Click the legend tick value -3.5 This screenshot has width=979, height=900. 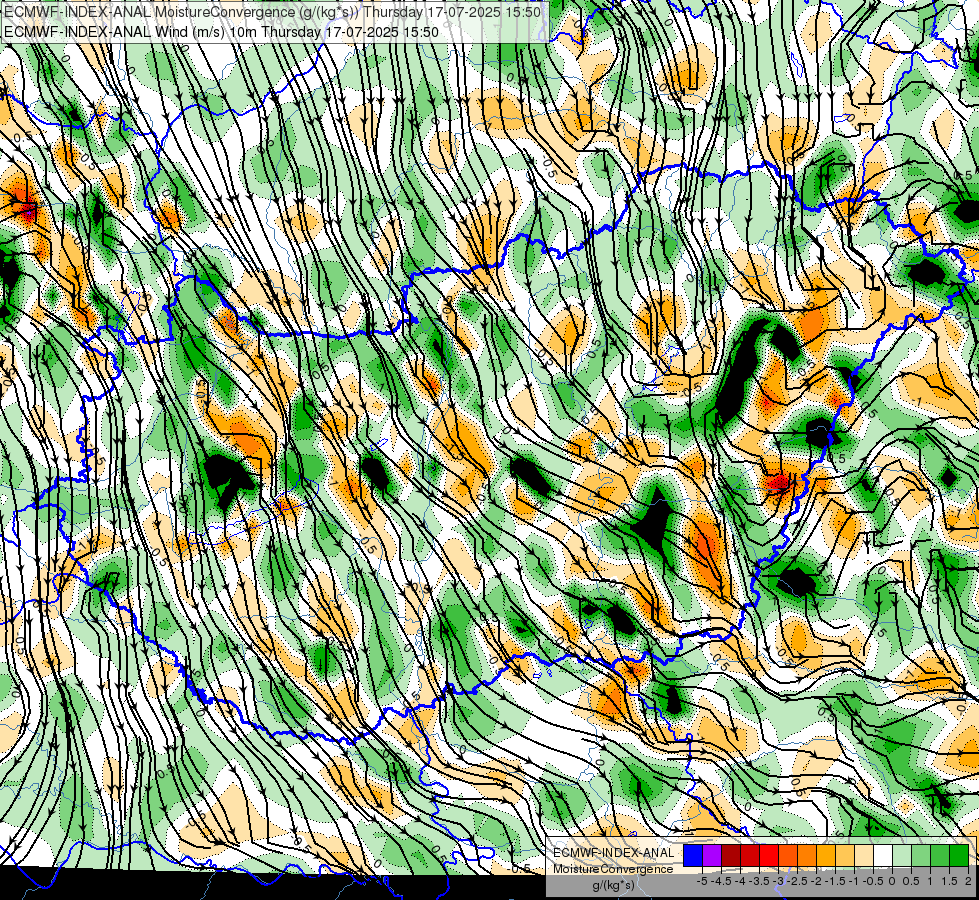[759, 881]
